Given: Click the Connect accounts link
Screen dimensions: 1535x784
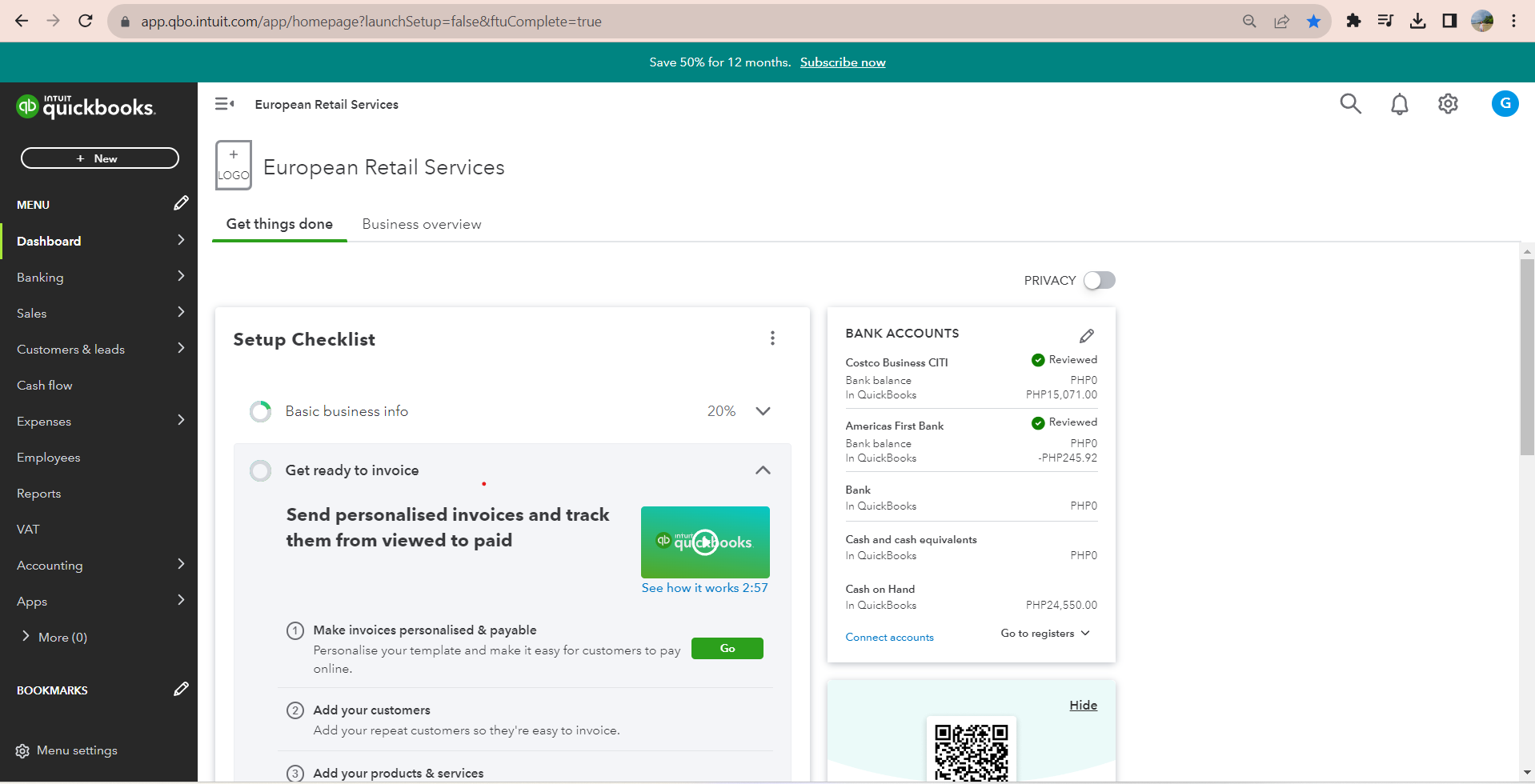Looking at the screenshot, I should pyautogui.click(x=889, y=638).
